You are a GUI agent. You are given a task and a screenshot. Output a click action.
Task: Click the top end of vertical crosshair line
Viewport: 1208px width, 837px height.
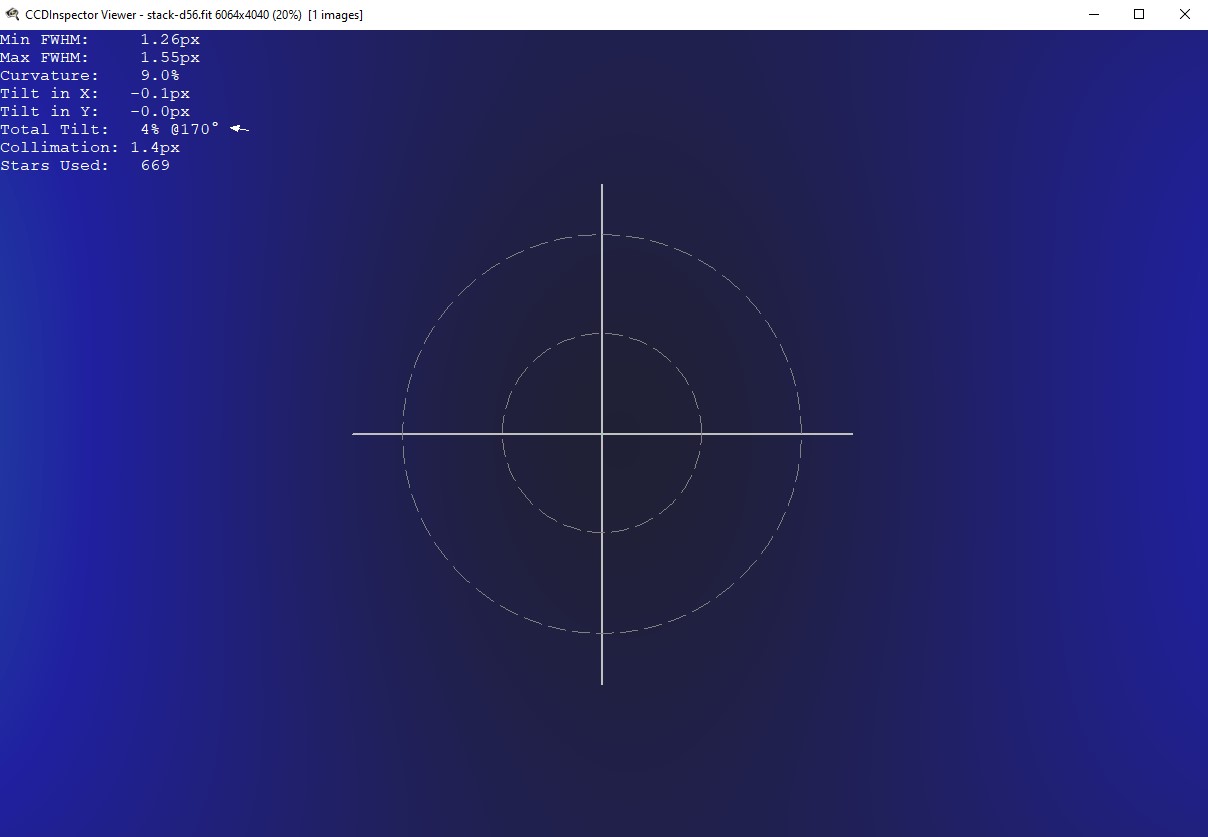click(602, 186)
